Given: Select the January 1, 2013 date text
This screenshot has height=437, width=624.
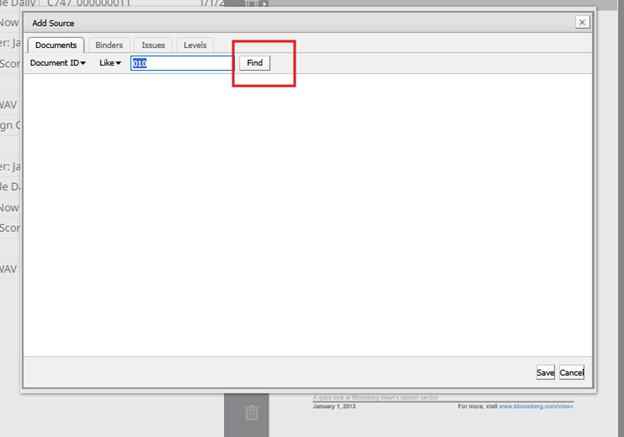Looking at the screenshot, I should (x=334, y=406).
